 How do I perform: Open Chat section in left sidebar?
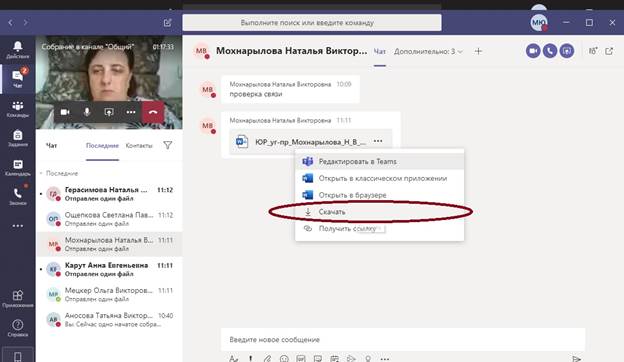18,79
